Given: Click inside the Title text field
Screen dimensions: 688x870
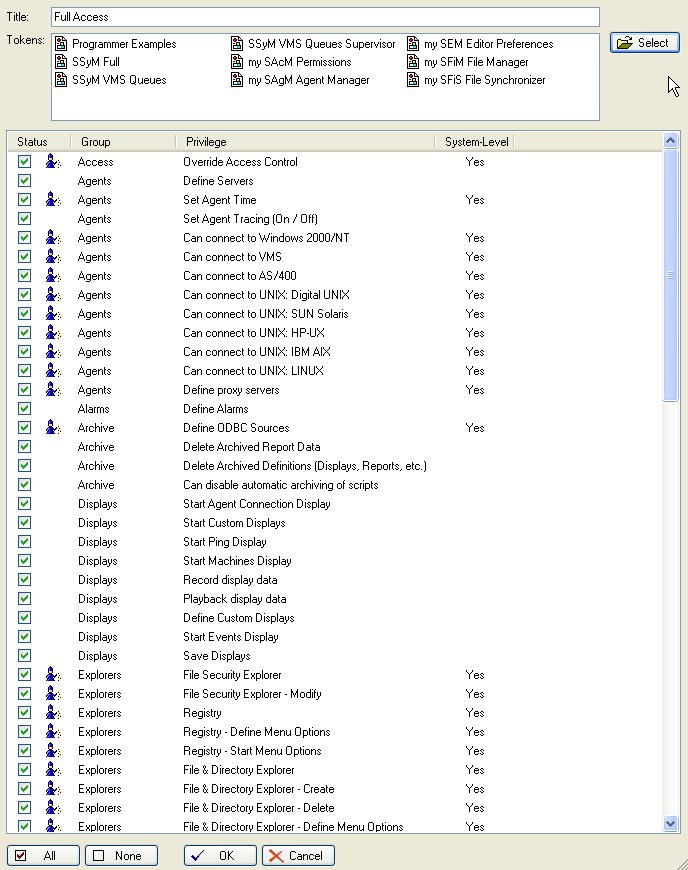Looking at the screenshot, I should point(324,17).
